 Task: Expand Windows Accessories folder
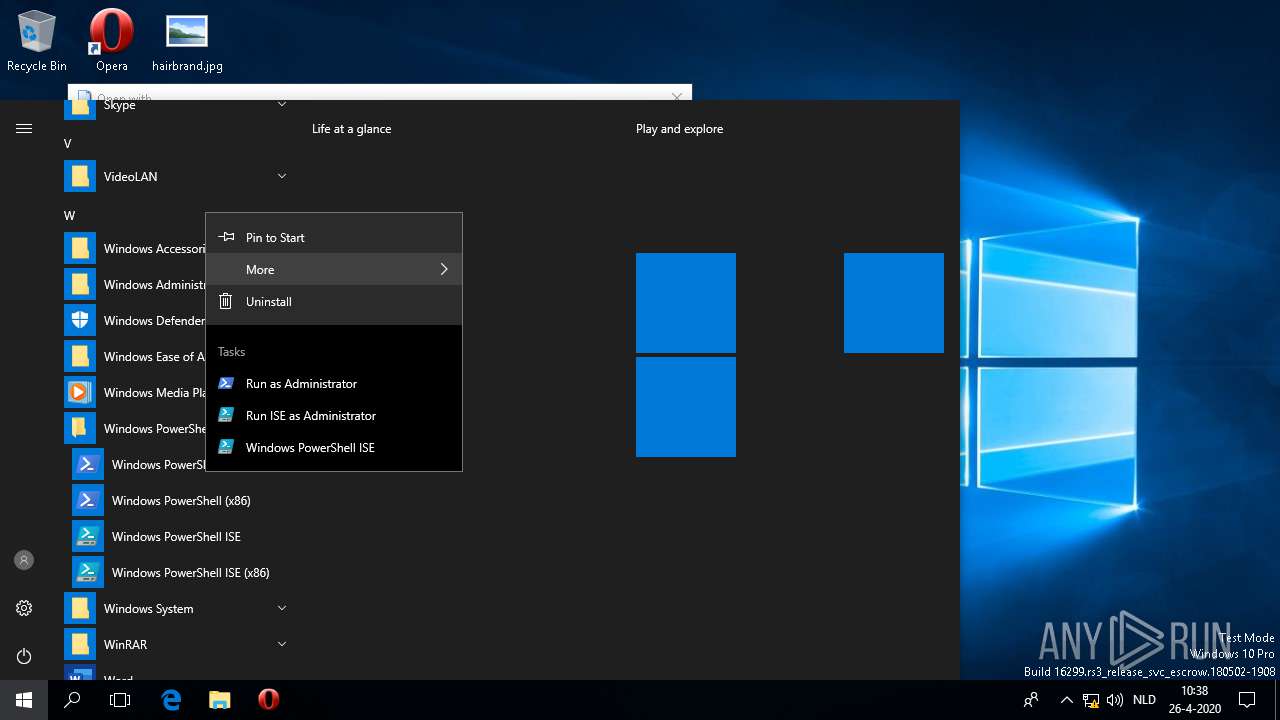tap(134, 249)
